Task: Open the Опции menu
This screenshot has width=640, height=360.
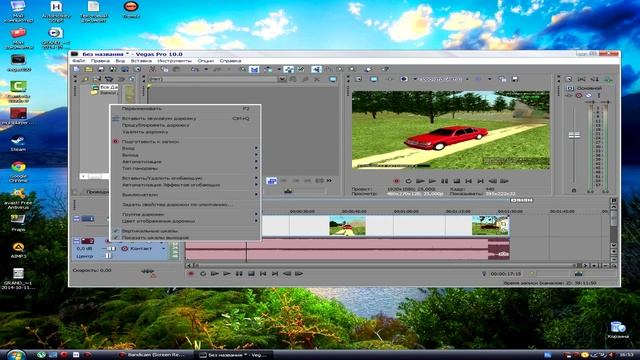Action: point(206,61)
